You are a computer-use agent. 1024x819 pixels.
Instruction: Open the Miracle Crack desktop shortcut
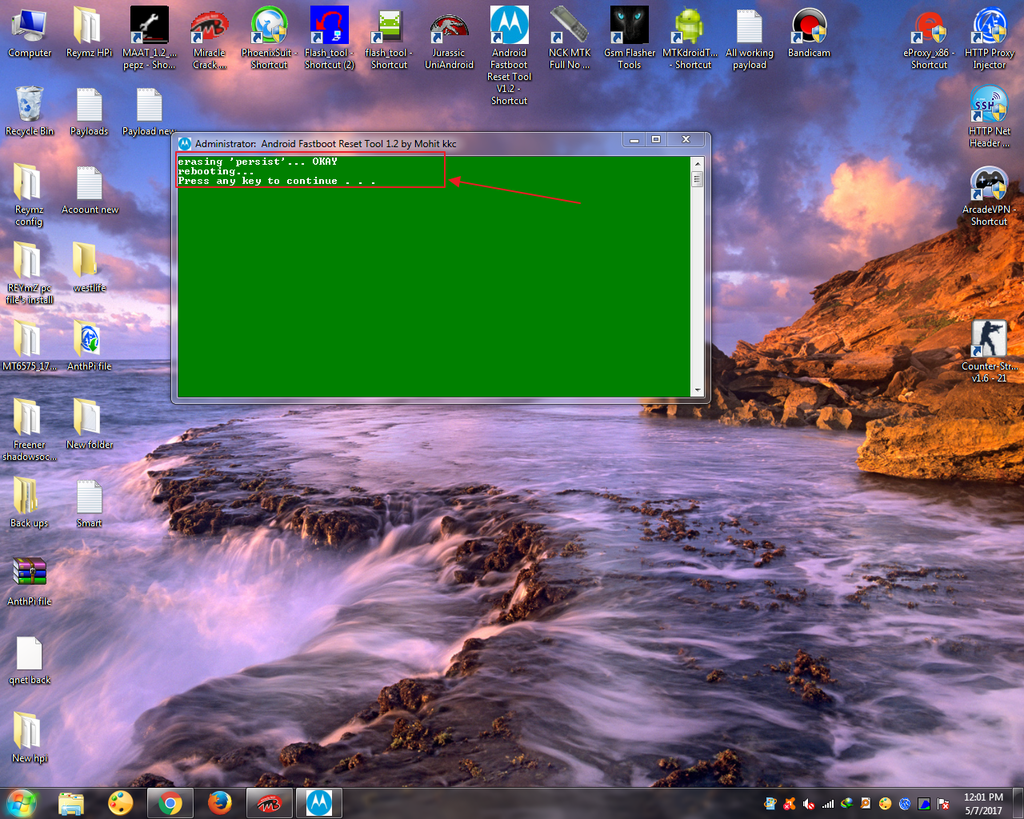tap(209, 26)
